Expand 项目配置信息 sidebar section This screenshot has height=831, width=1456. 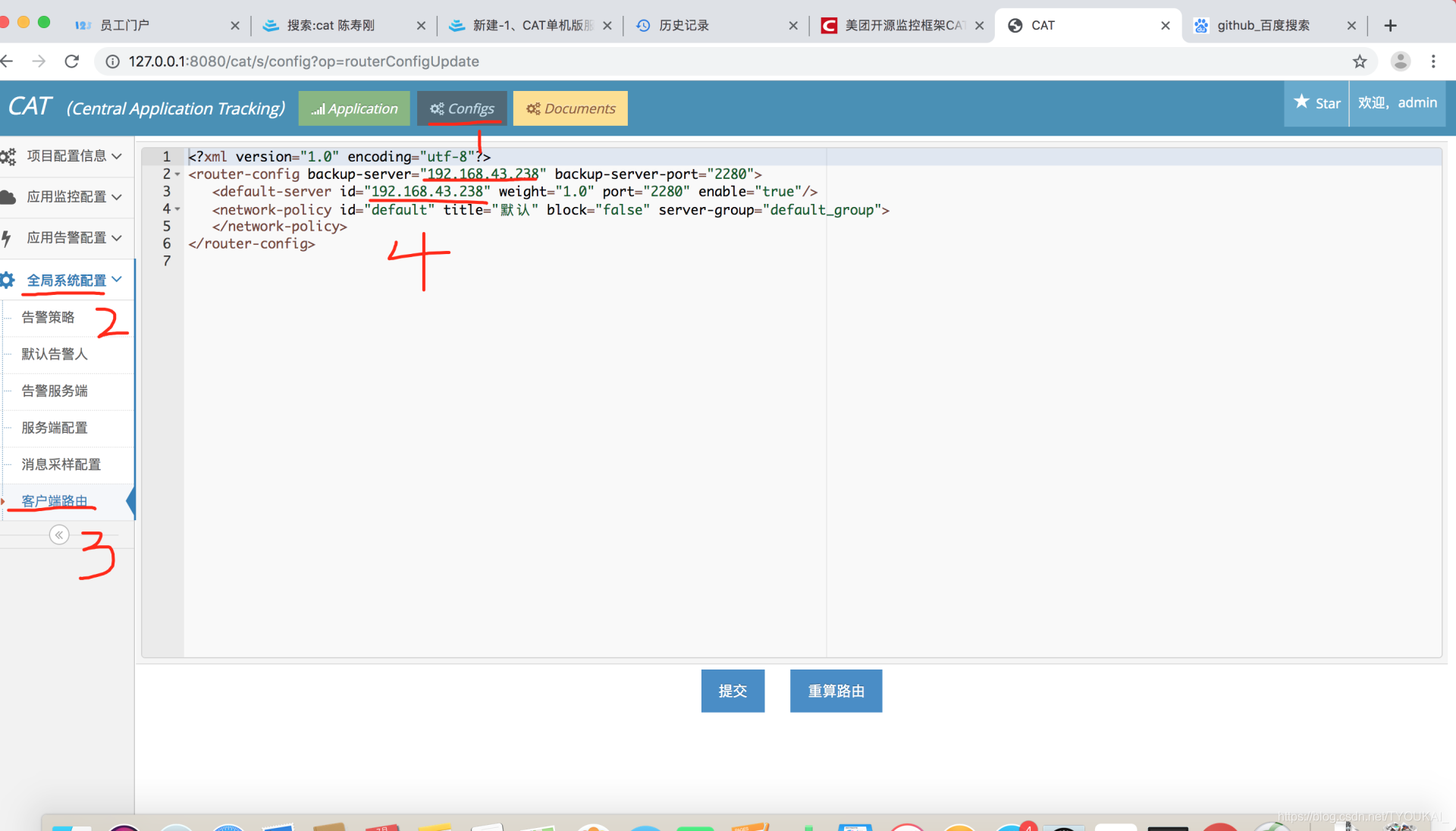pyautogui.click(x=67, y=156)
